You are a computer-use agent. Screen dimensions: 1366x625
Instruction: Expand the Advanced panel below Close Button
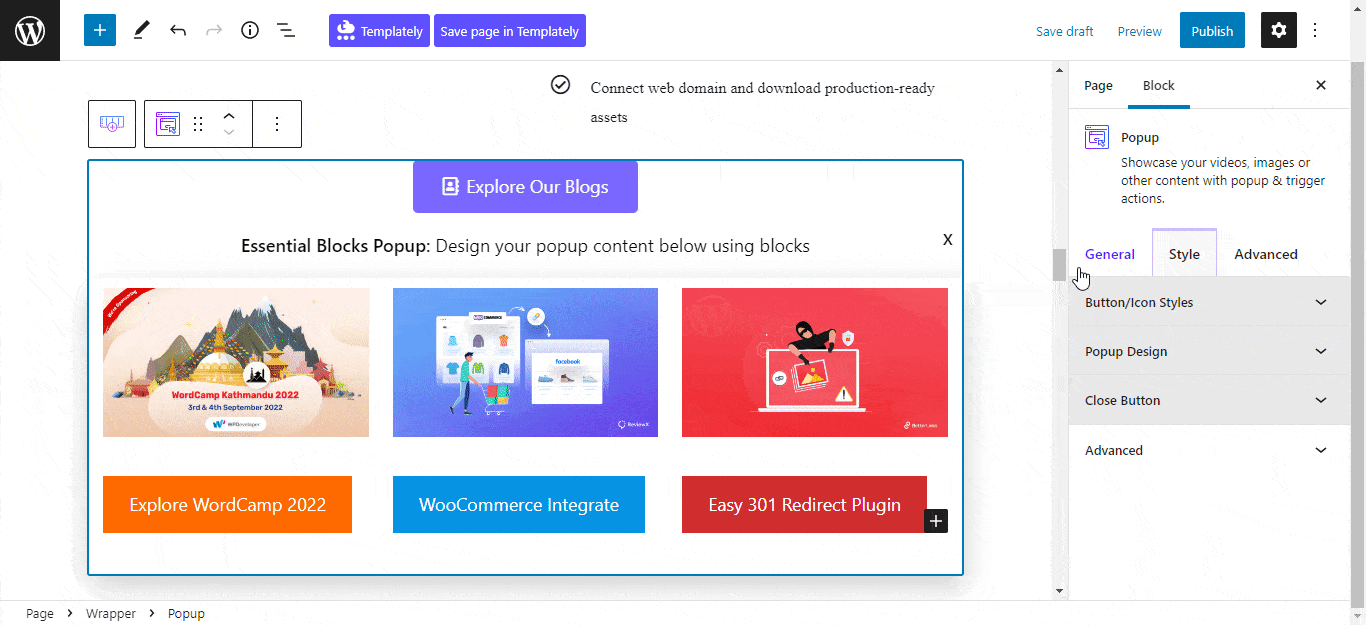1209,450
